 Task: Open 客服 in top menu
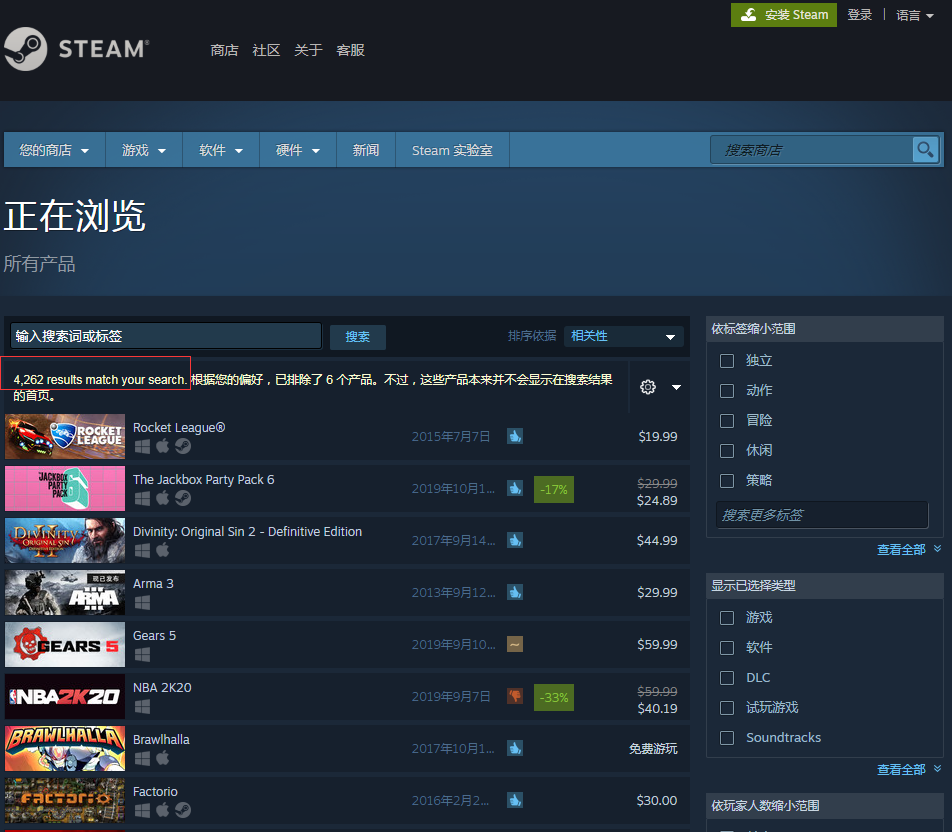coord(350,50)
